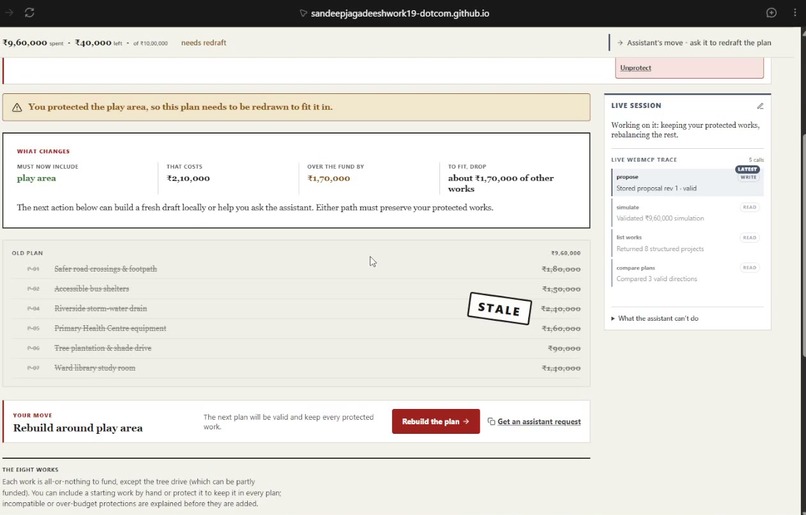The width and height of the screenshot is (806, 515).
Task: Select the propose trace entry
Action: [x=687, y=182]
